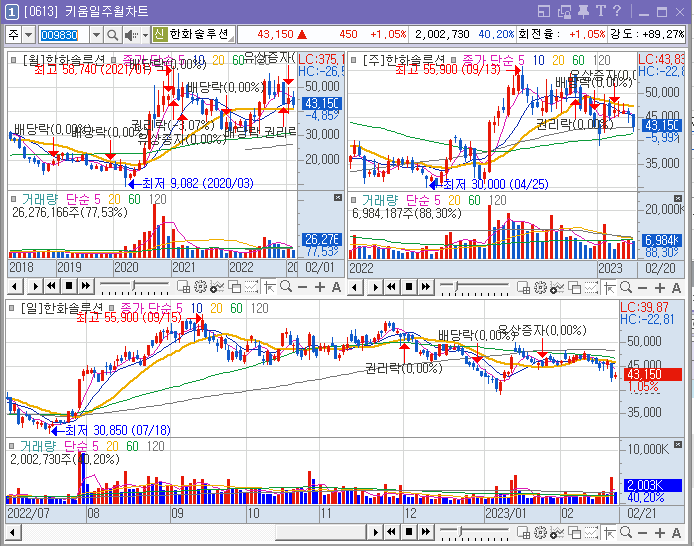Step monthly chart forward with the play arrow
This screenshot has height=546, width=694.
(x=35, y=286)
